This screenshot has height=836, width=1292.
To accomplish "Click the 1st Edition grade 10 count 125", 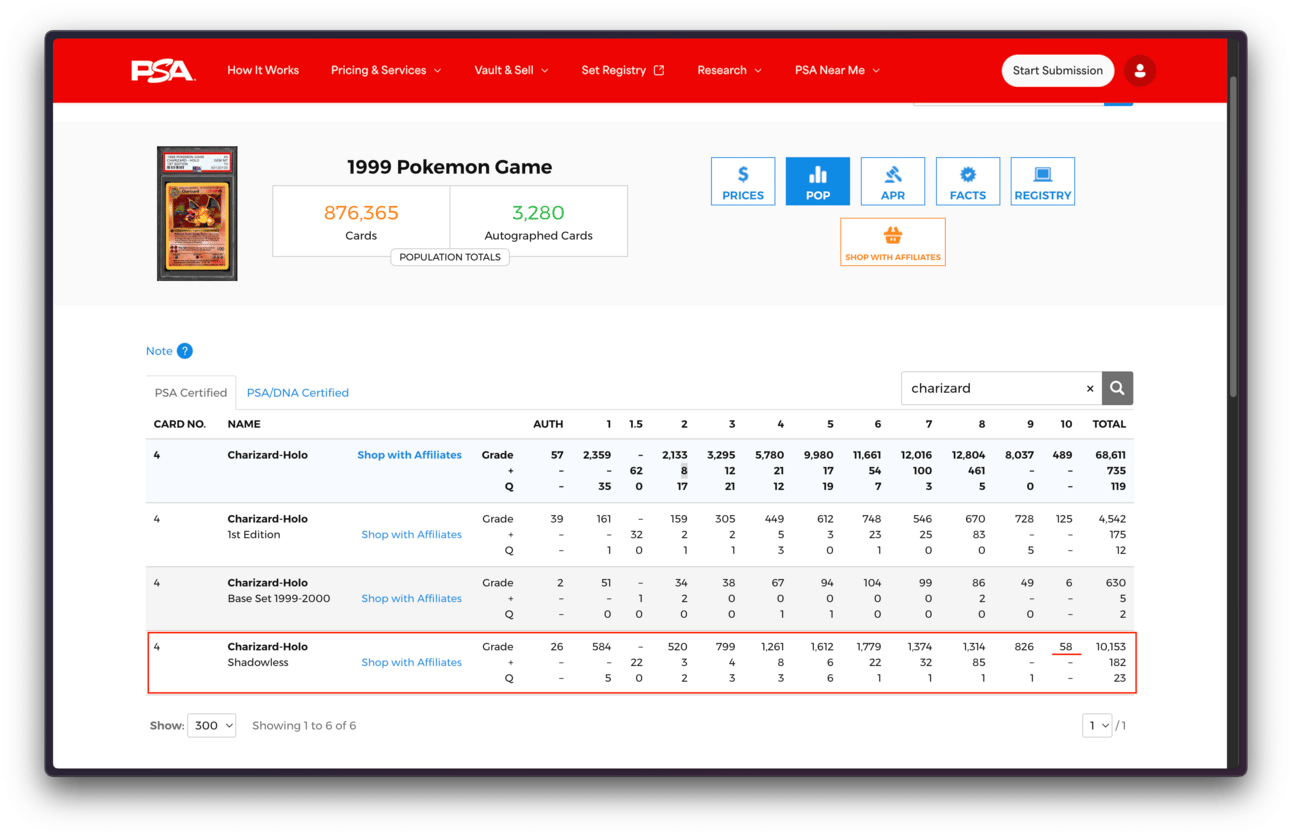I will [x=1064, y=519].
